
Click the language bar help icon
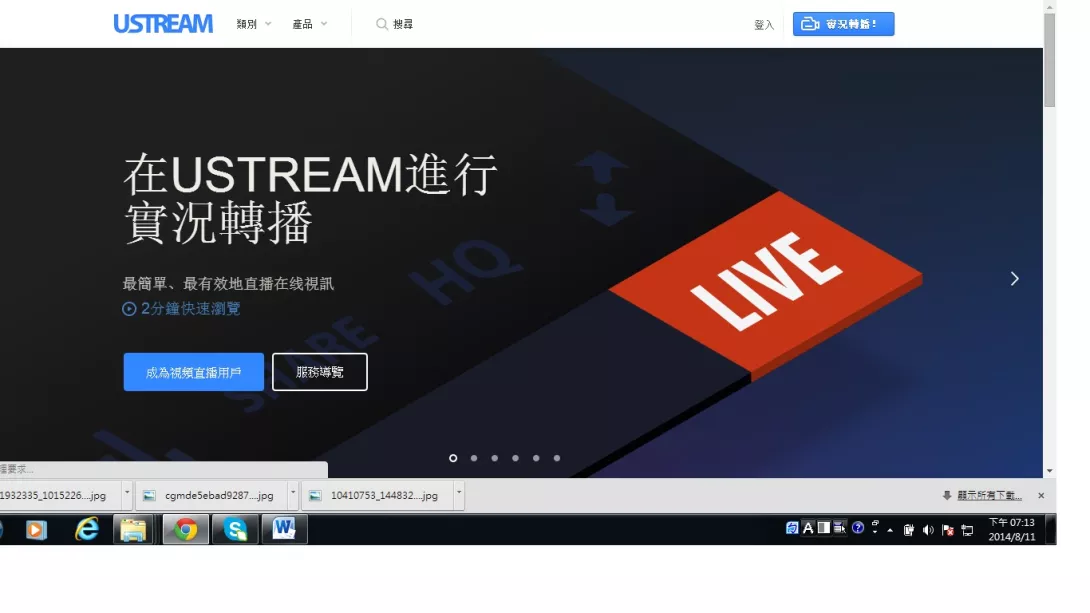[858, 528]
